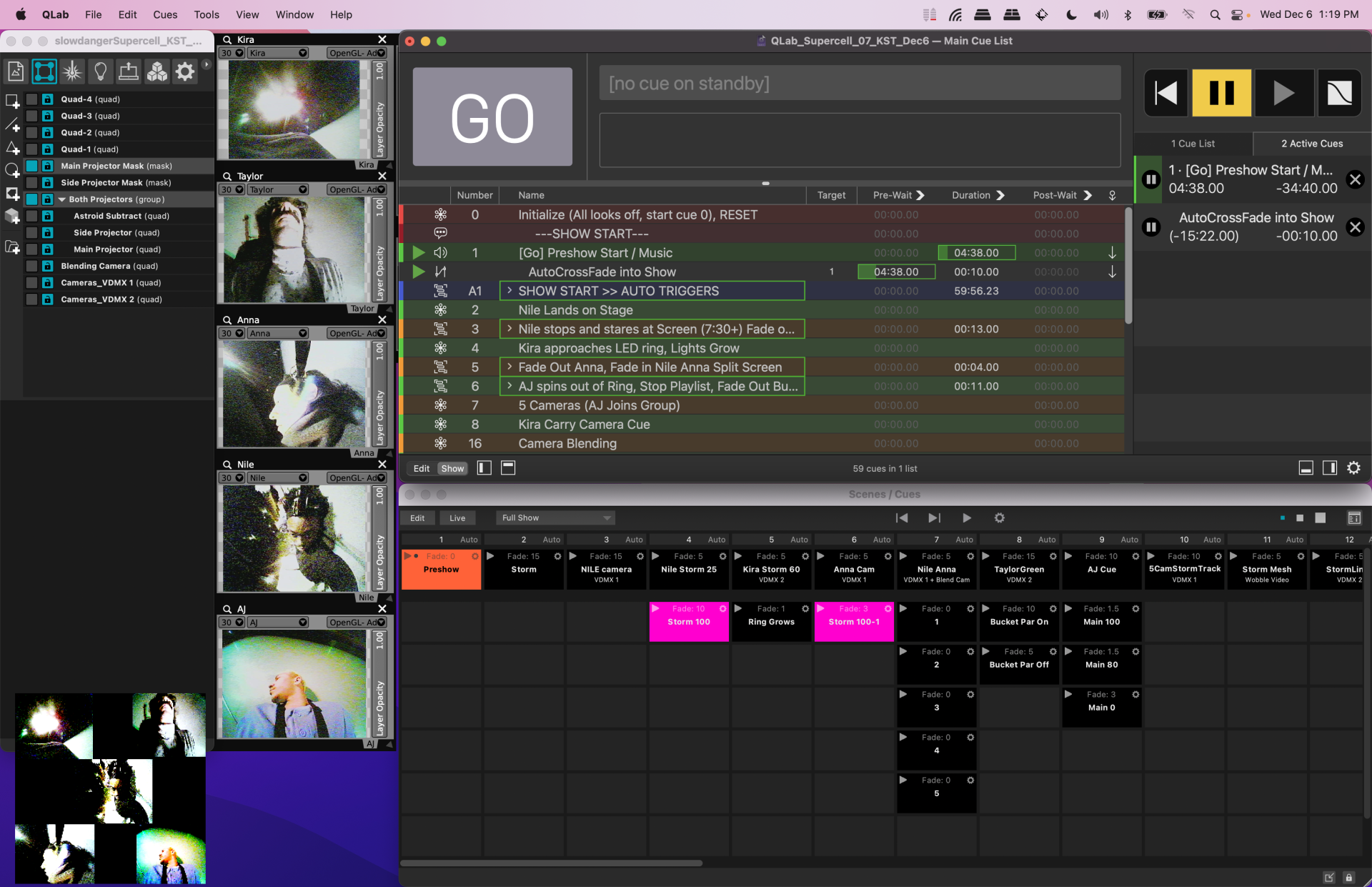Open the workspace settings gear in the left toolbar
The height and width of the screenshot is (887, 1372).
184,71
